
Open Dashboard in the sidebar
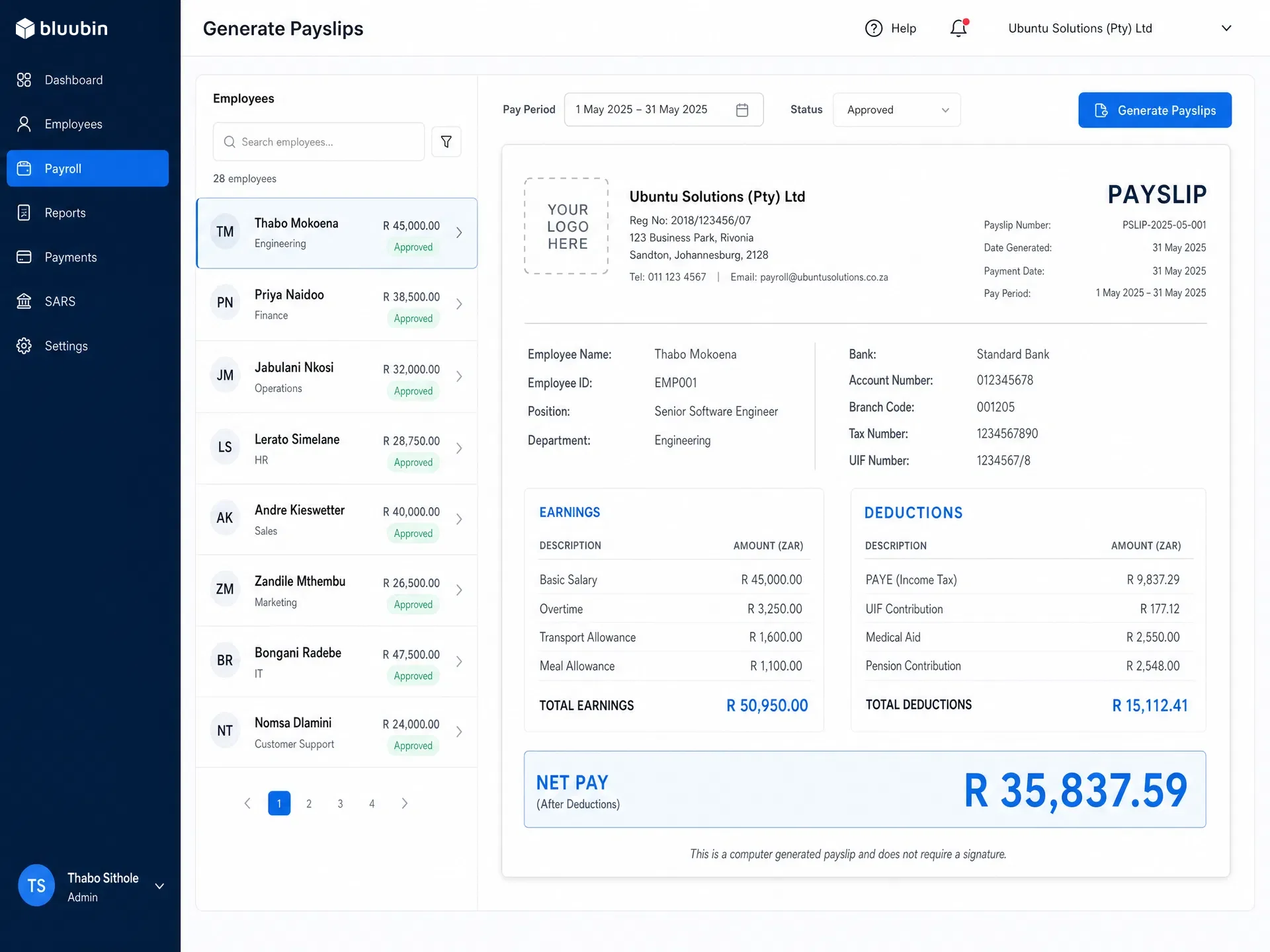[87, 80]
